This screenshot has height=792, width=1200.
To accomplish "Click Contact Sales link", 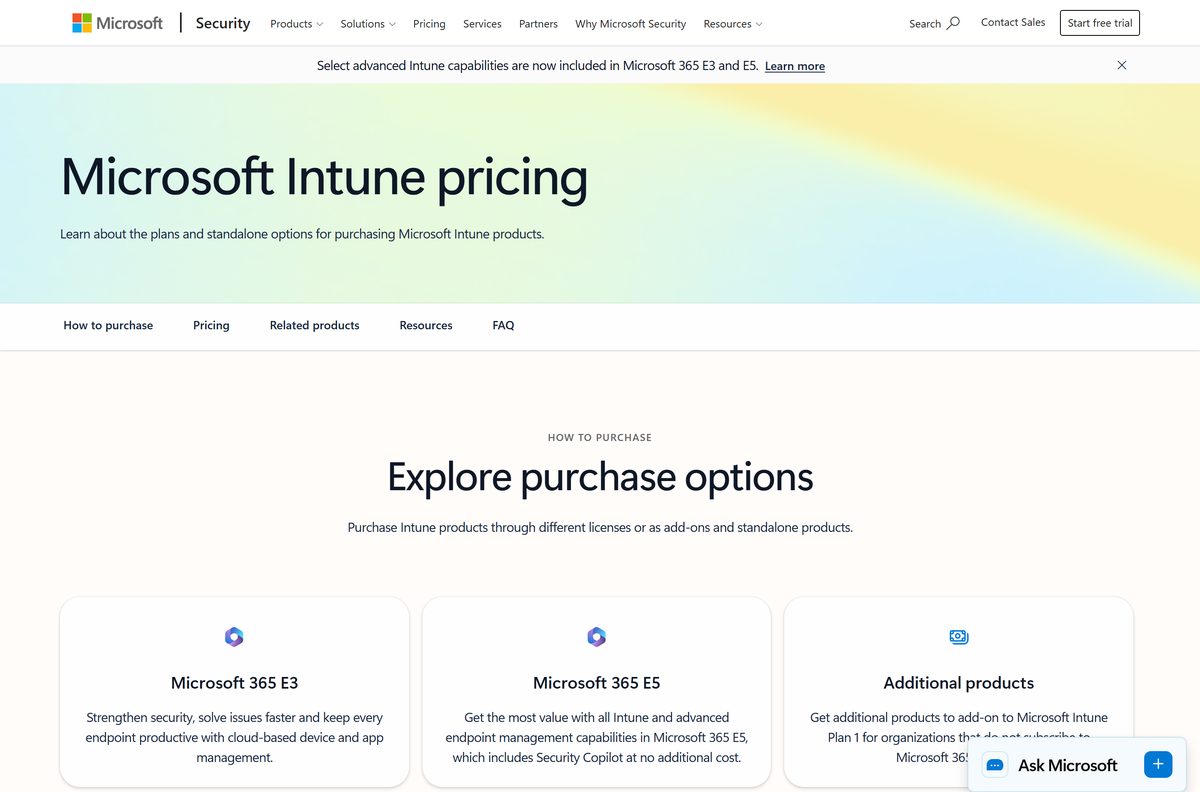I will click(x=1013, y=22).
